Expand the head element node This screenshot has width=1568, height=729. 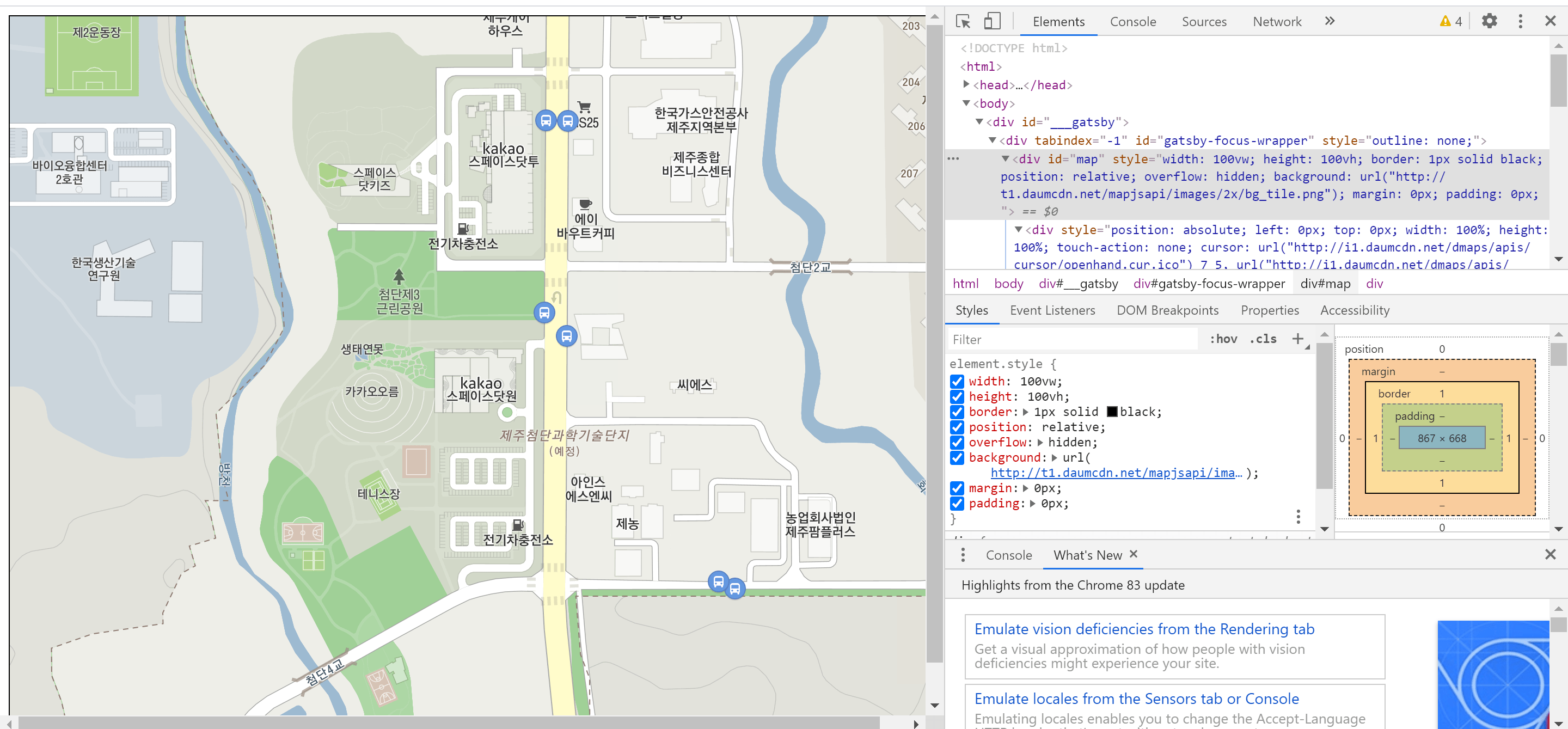(x=966, y=85)
